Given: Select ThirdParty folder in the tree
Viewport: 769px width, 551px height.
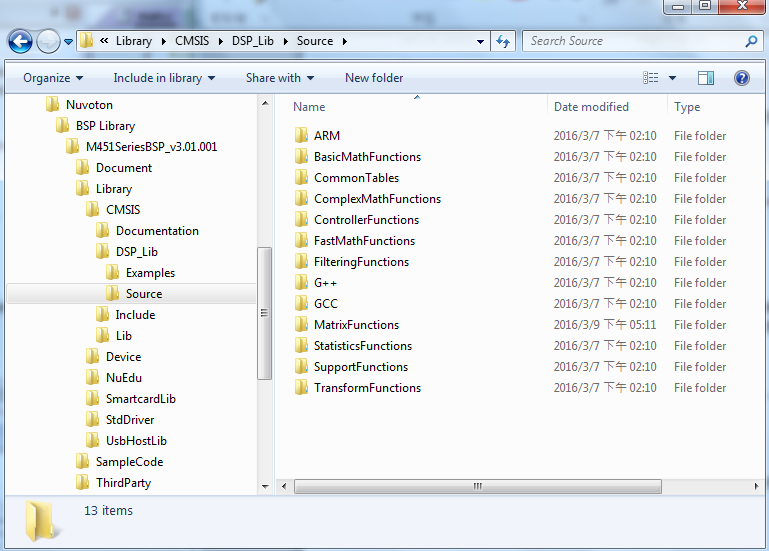Looking at the screenshot, I should pyautogui.click(x=124, y=483).
